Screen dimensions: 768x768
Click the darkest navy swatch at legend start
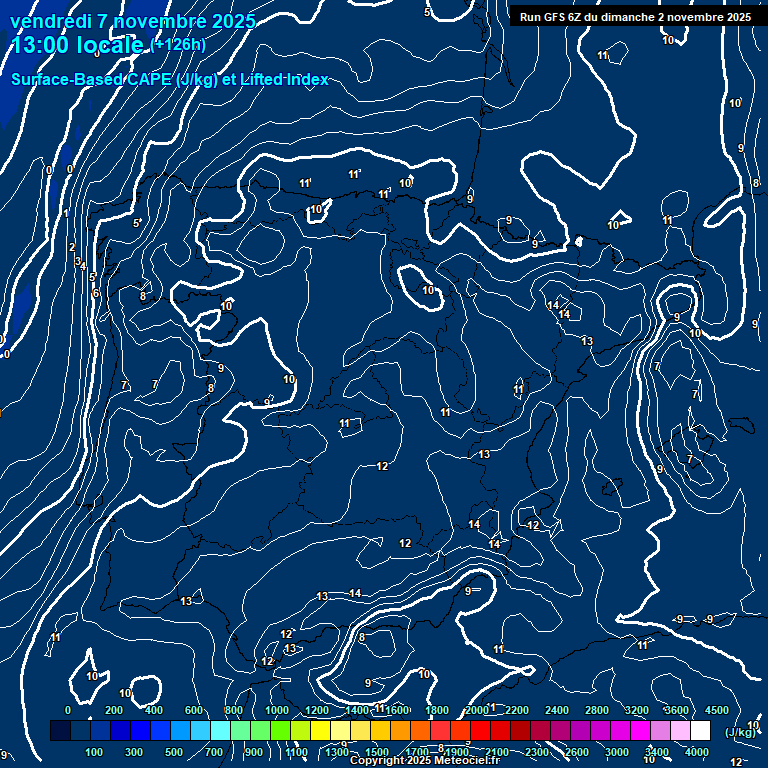pos(60,731)
